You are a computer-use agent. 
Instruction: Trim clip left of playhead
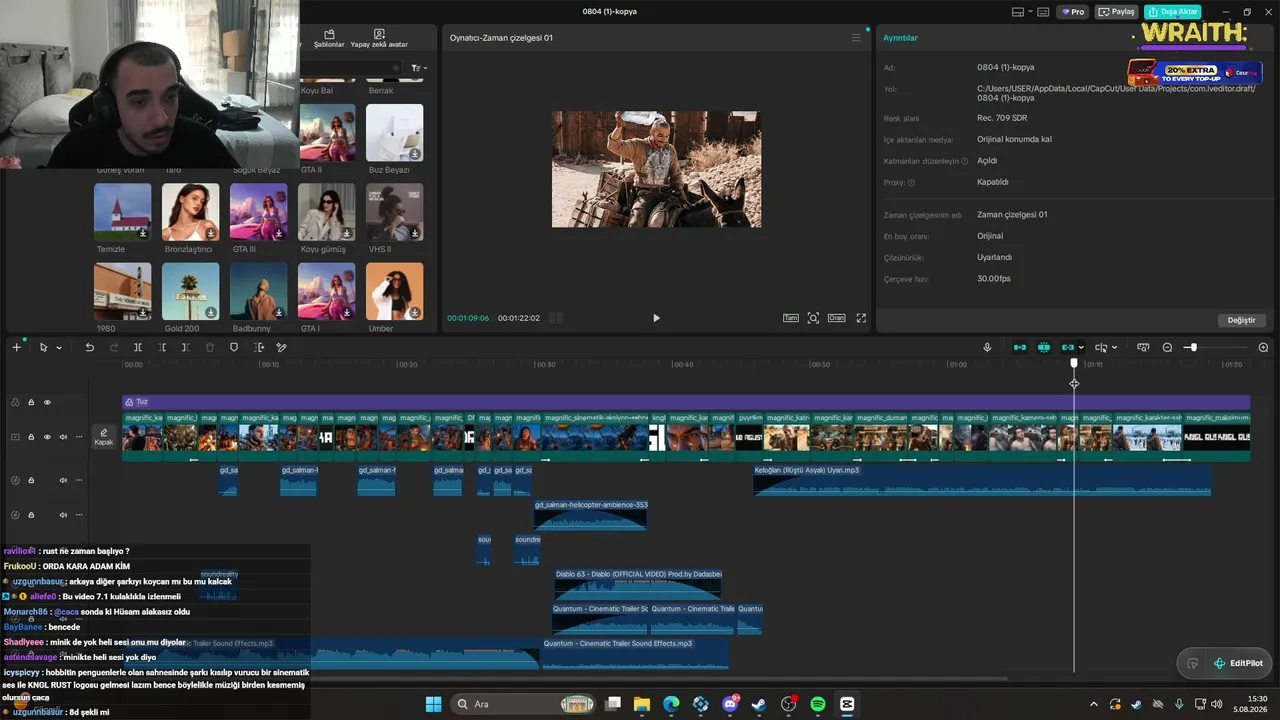coord(162,347)
